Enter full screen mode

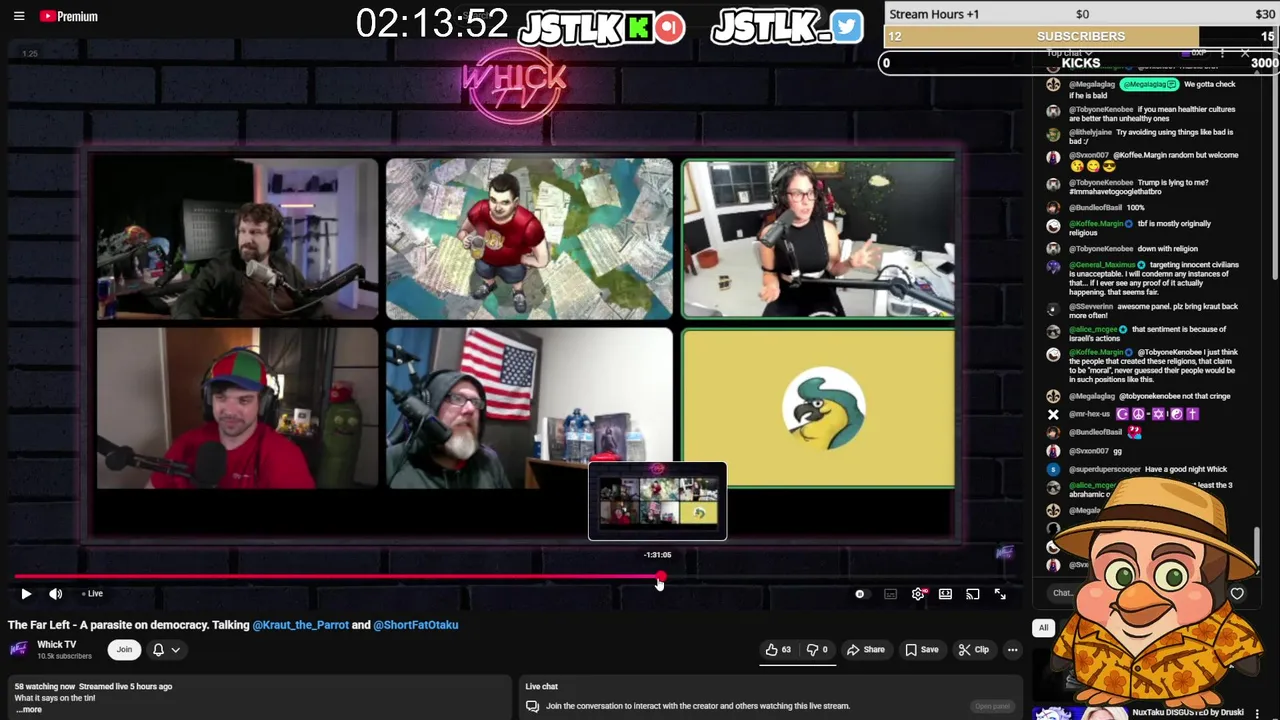(1000, 594)
